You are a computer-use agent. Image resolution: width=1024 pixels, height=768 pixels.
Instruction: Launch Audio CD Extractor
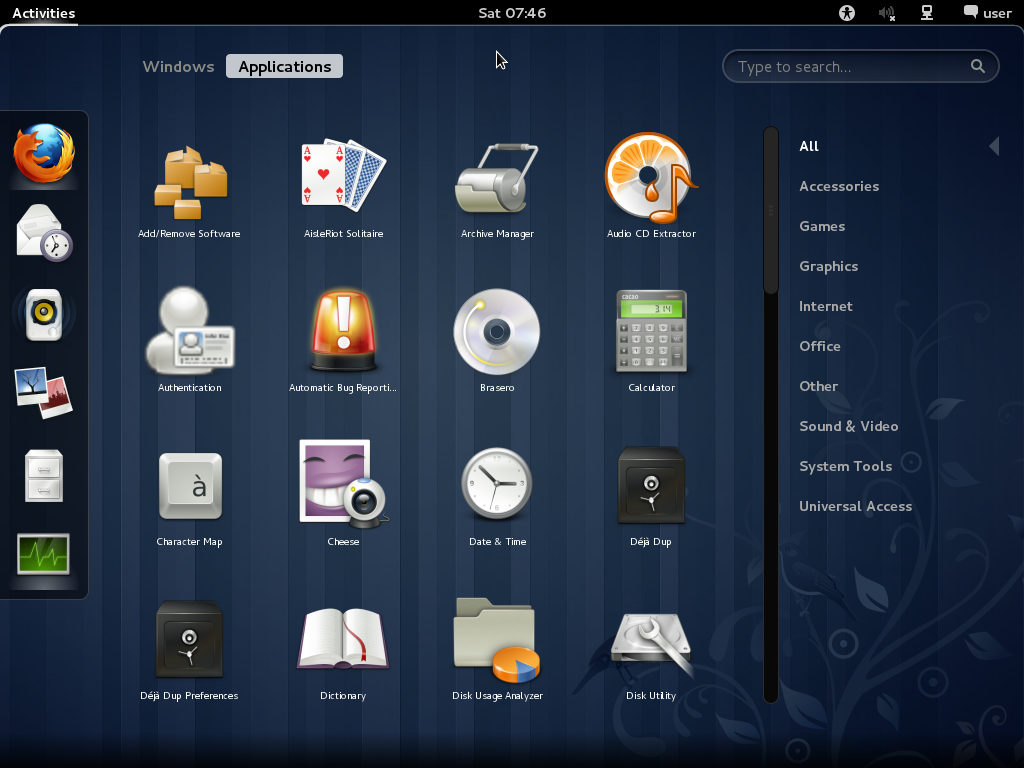[651, 186]
